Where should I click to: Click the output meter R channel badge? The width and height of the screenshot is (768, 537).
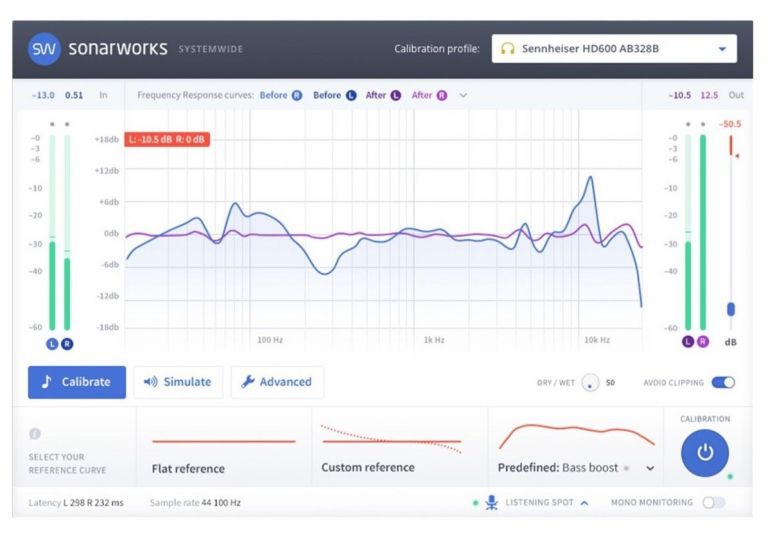703,342
